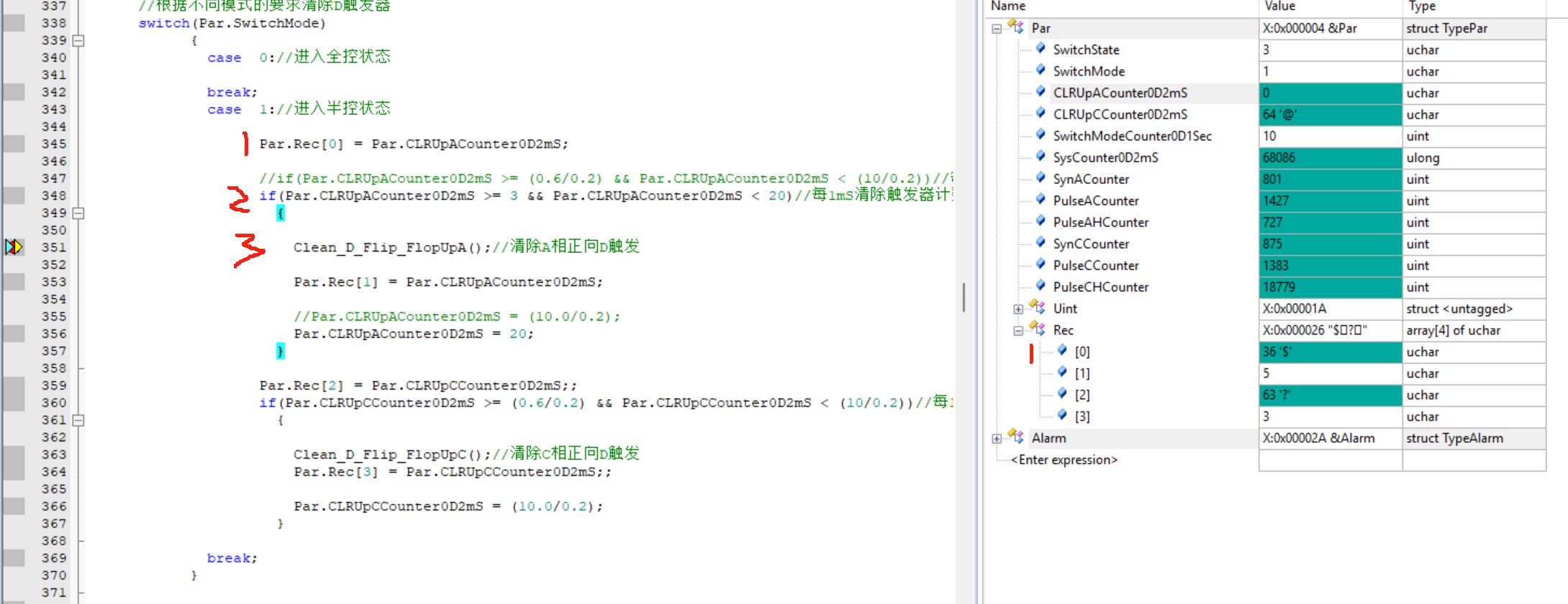The height and width of the screenshot is (604, 1568).
Task: Collapse the Rec array node
Action: pos(1018,331)
